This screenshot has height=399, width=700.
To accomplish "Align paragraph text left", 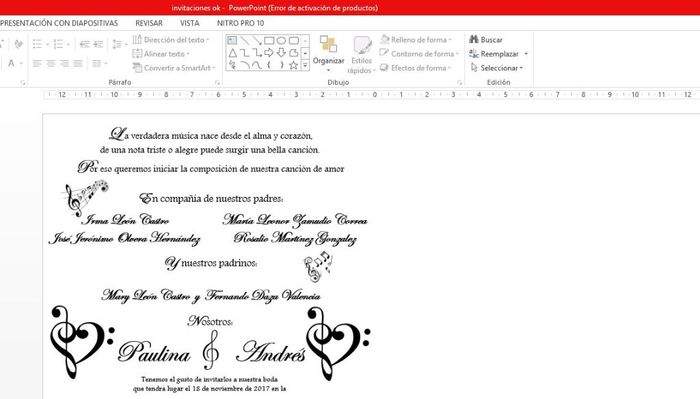I will (37, 64).
